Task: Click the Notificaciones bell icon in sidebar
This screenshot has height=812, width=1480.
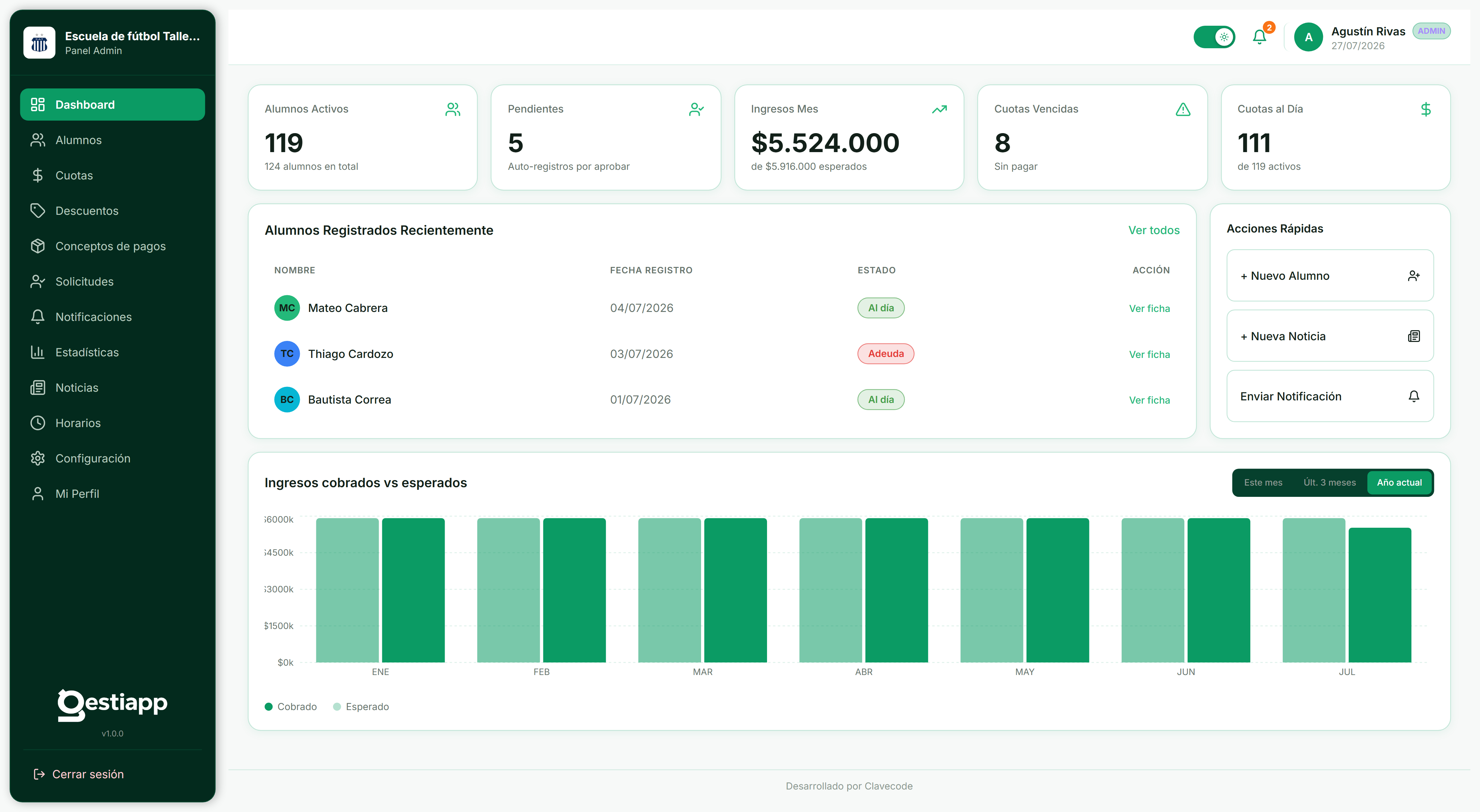Action: click(38, 317)
